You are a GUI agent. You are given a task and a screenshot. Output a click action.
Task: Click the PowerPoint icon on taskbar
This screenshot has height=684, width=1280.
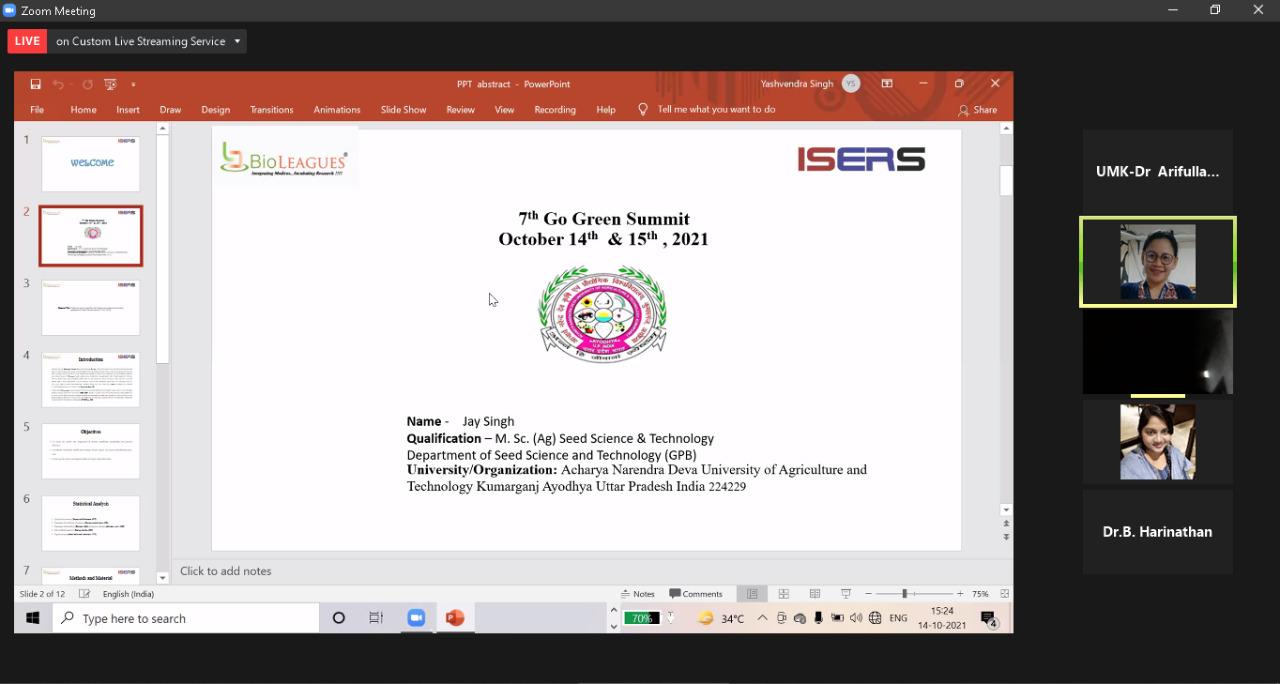[x=455, y=618]
